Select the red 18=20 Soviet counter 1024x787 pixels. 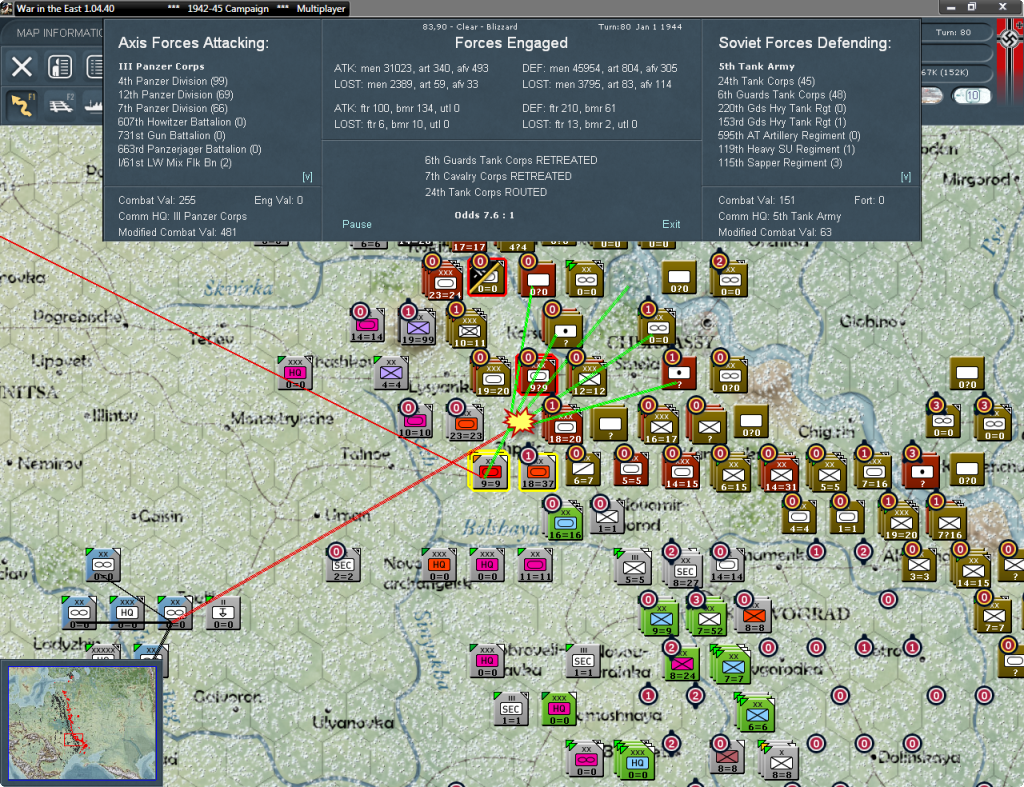tap(564, 426)
